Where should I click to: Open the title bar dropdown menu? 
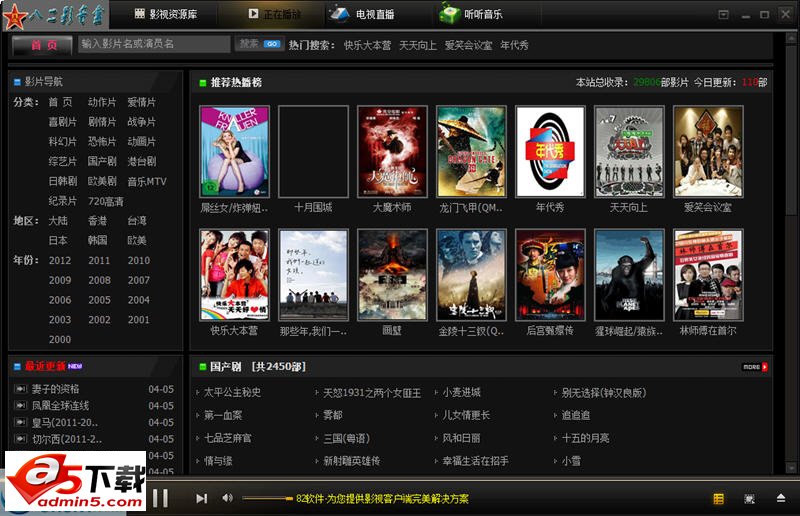(x=723, y=15)
